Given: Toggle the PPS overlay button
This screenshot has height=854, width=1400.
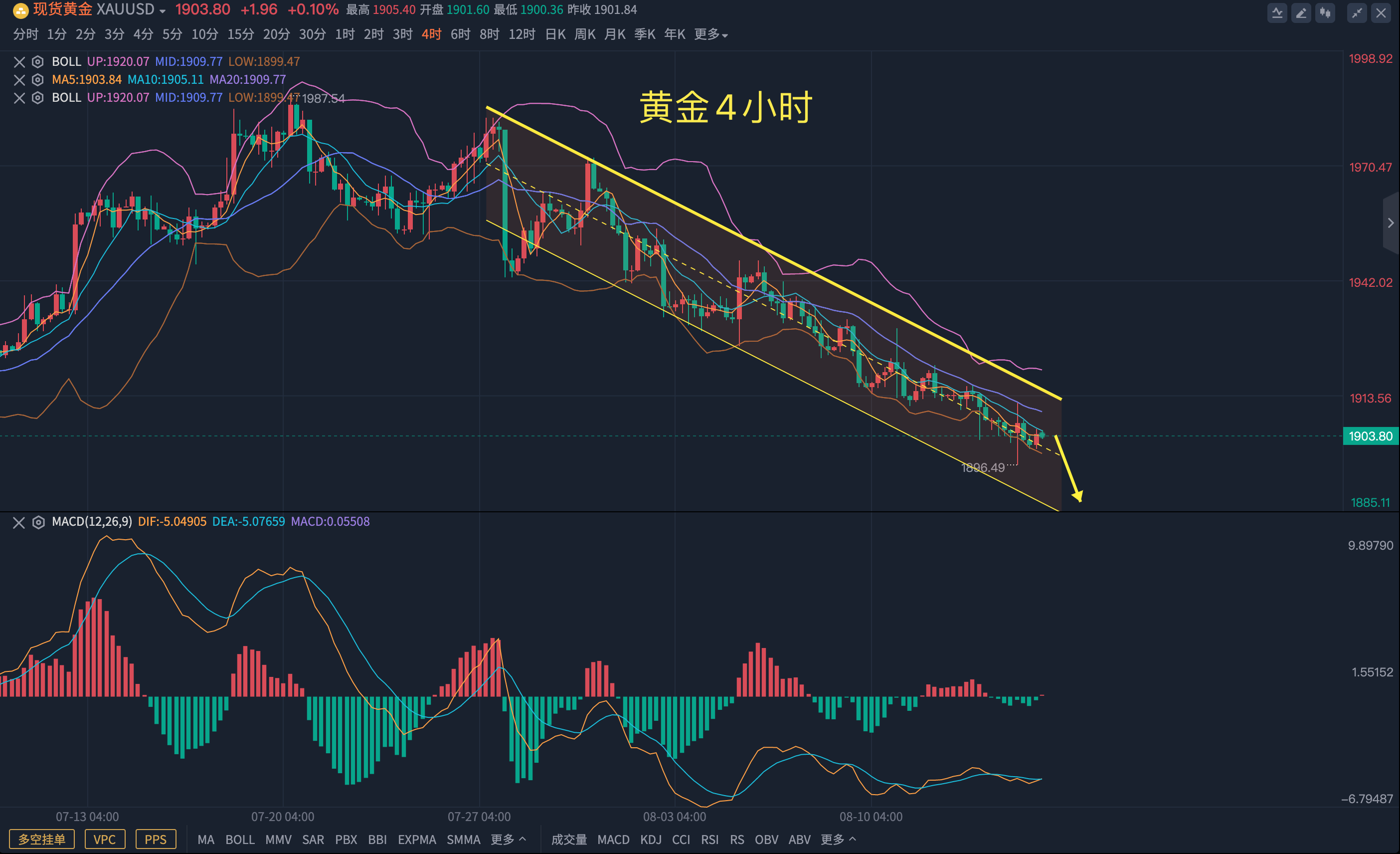Looking at the screenshot, I should click(156, 839).
